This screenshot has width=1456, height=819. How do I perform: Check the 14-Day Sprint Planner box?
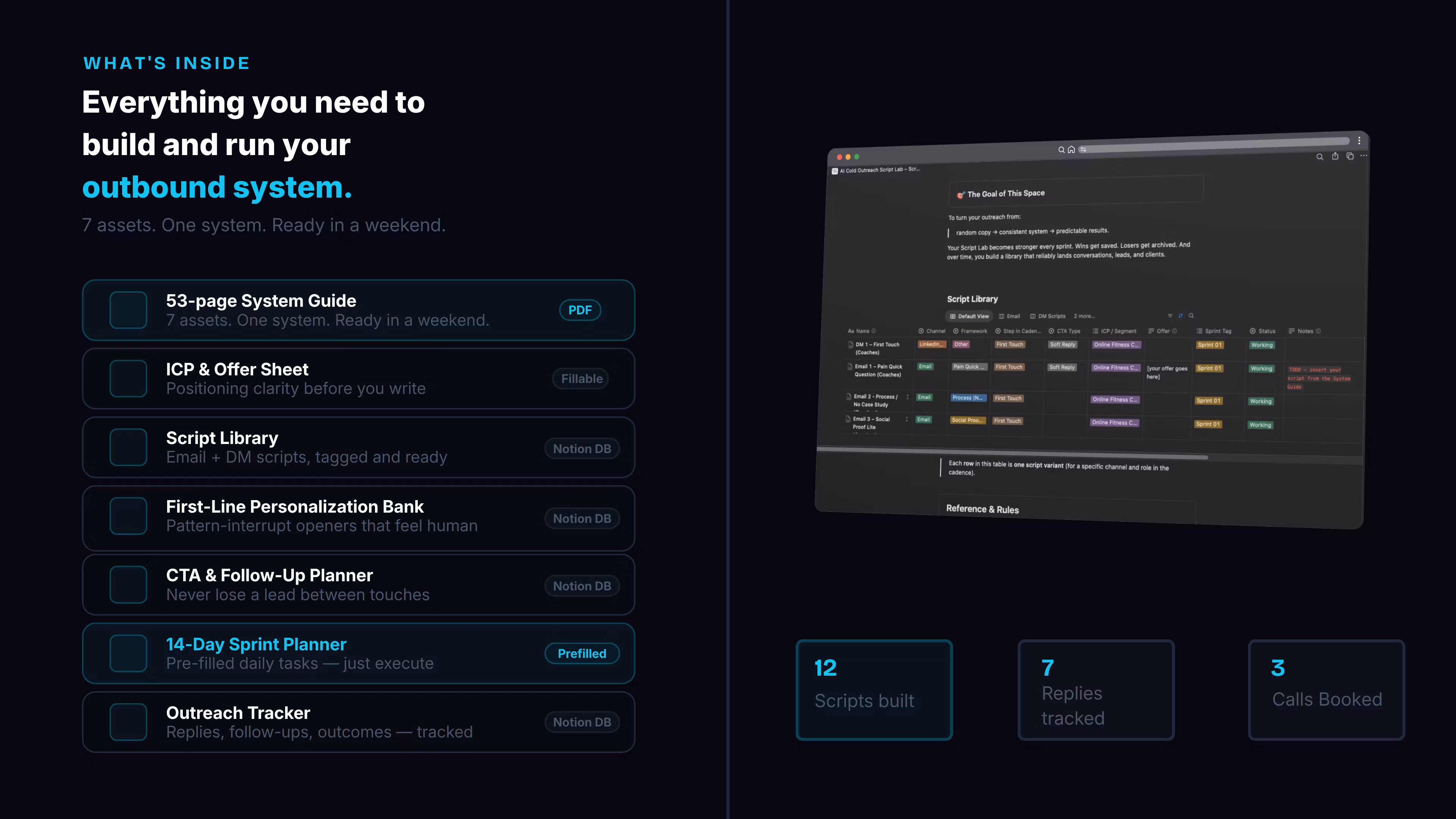click(128, 653)
